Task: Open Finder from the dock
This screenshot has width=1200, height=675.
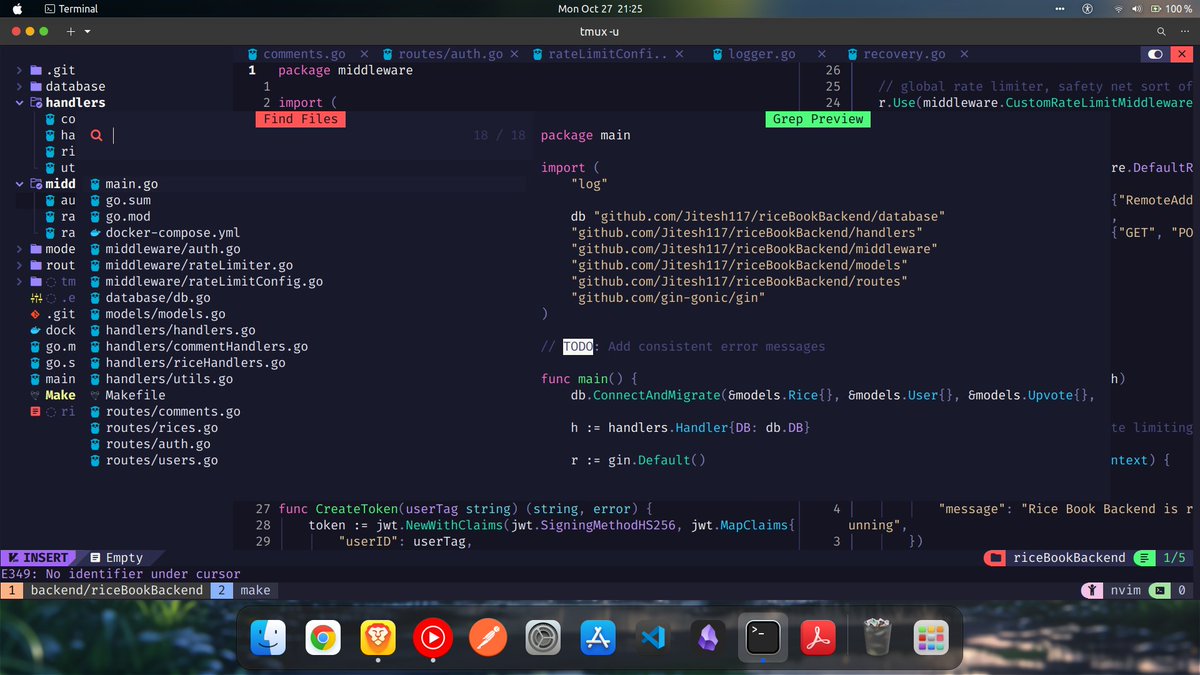Action: click(267, 636)
